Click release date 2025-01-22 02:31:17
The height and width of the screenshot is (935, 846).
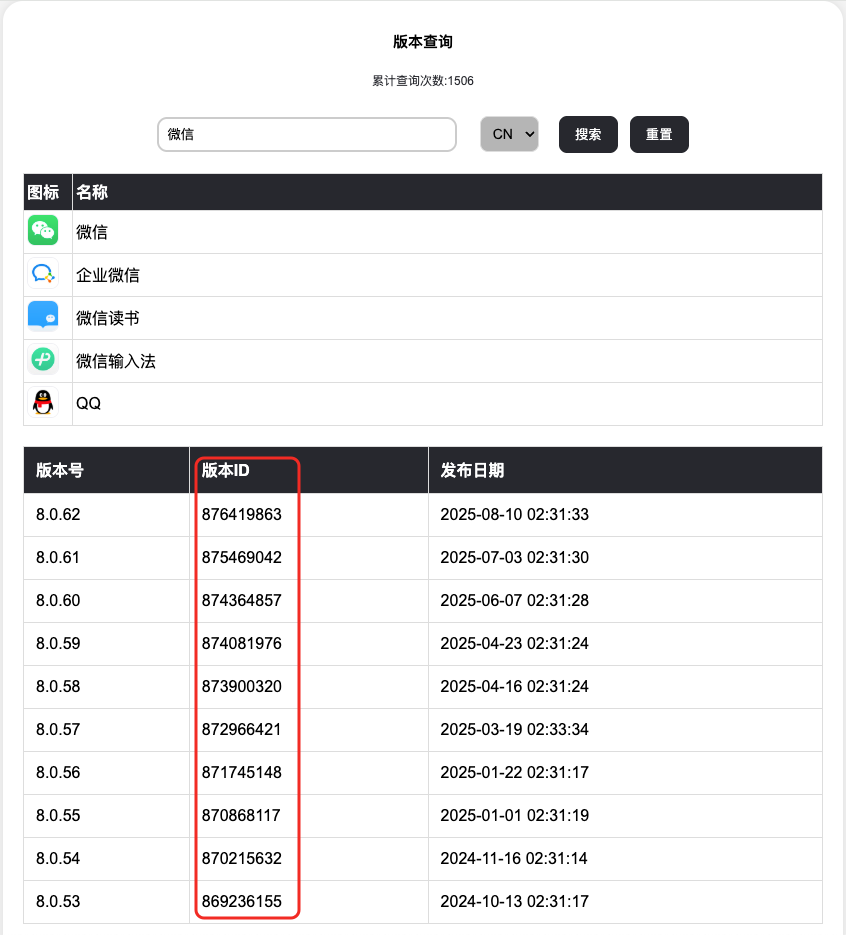coord(515,772)
